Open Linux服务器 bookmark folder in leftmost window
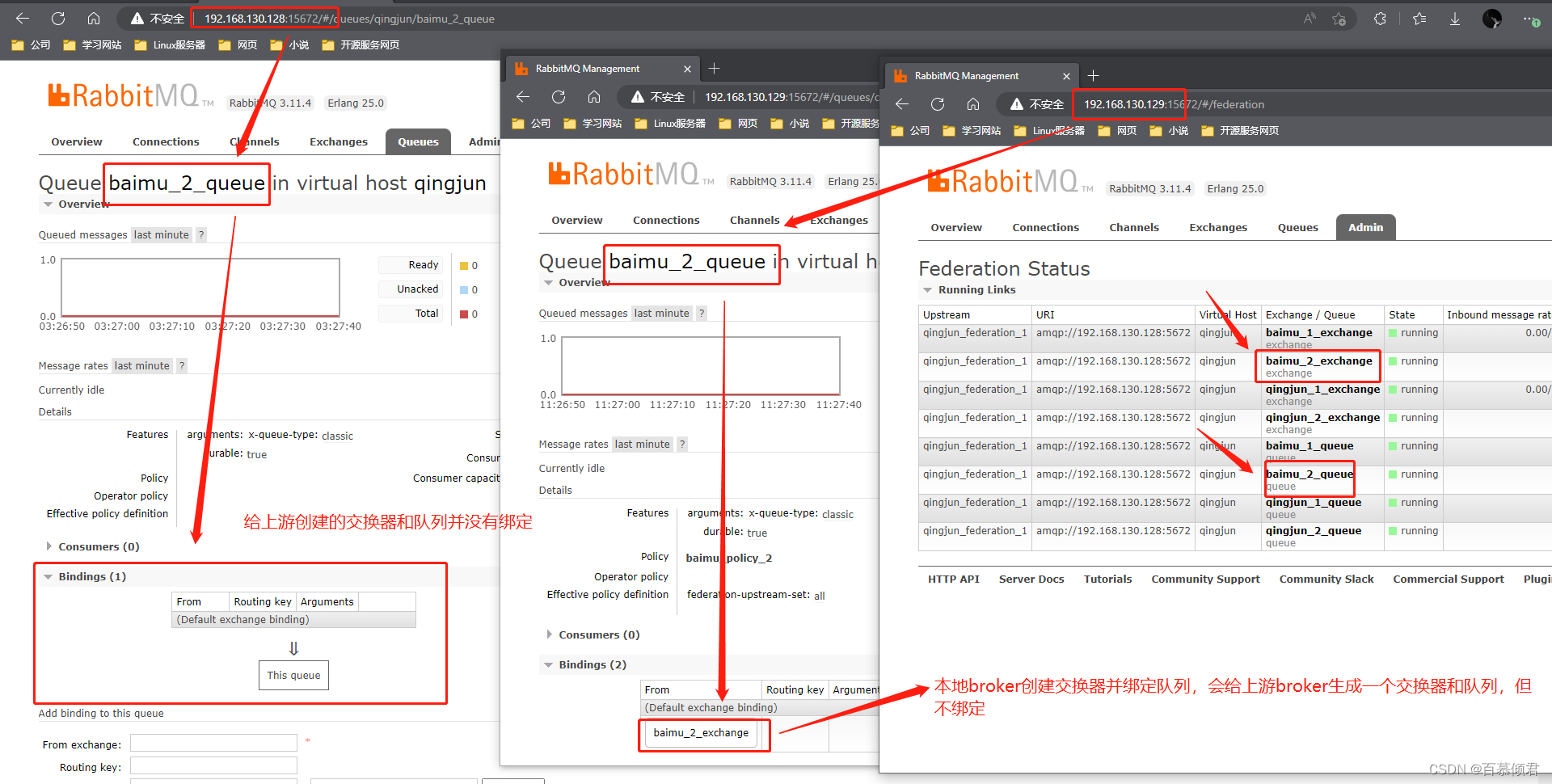Screen dimensions: 1552x784 tap(170, 45)
